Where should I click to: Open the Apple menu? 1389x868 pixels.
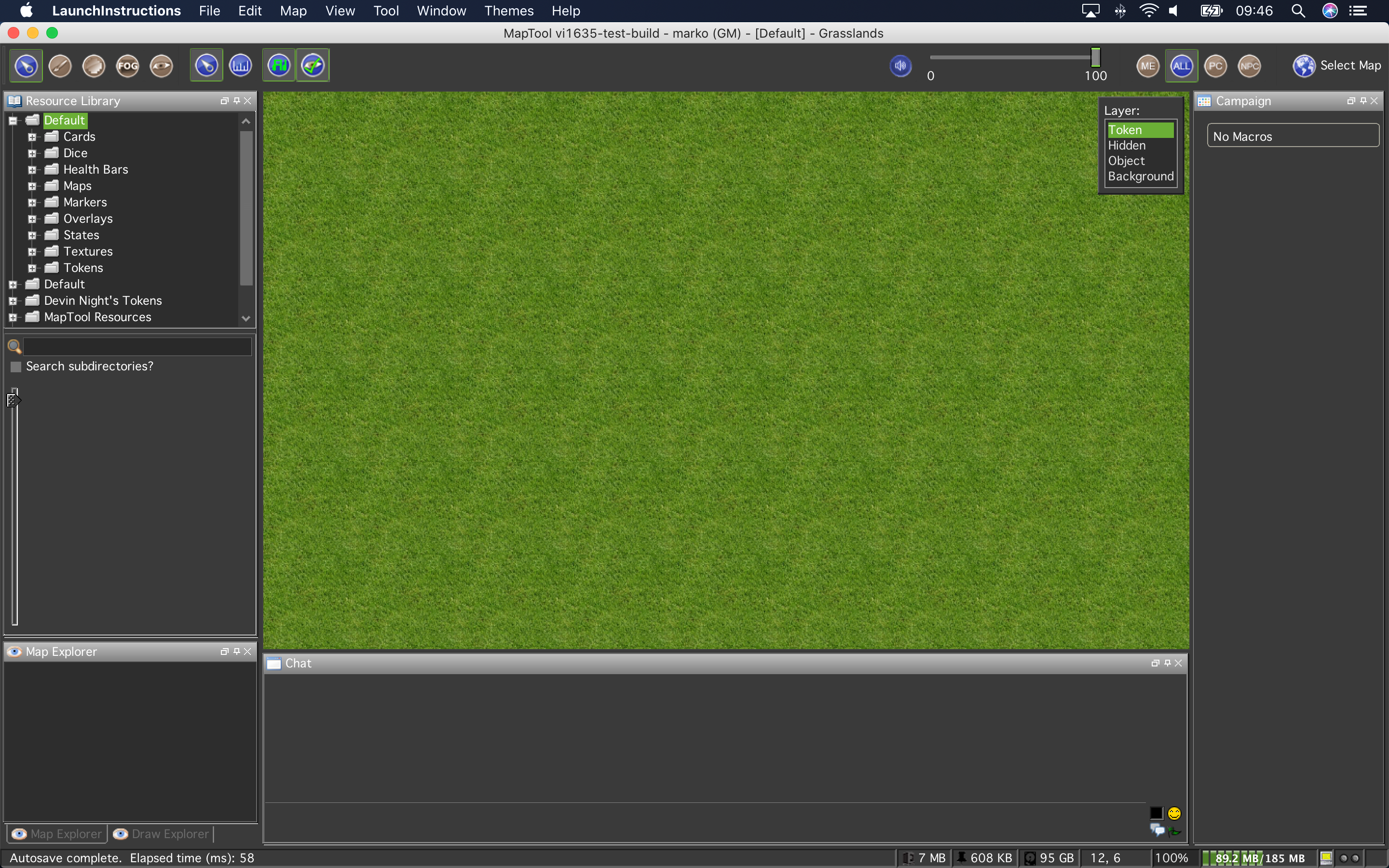pos(27,10)
